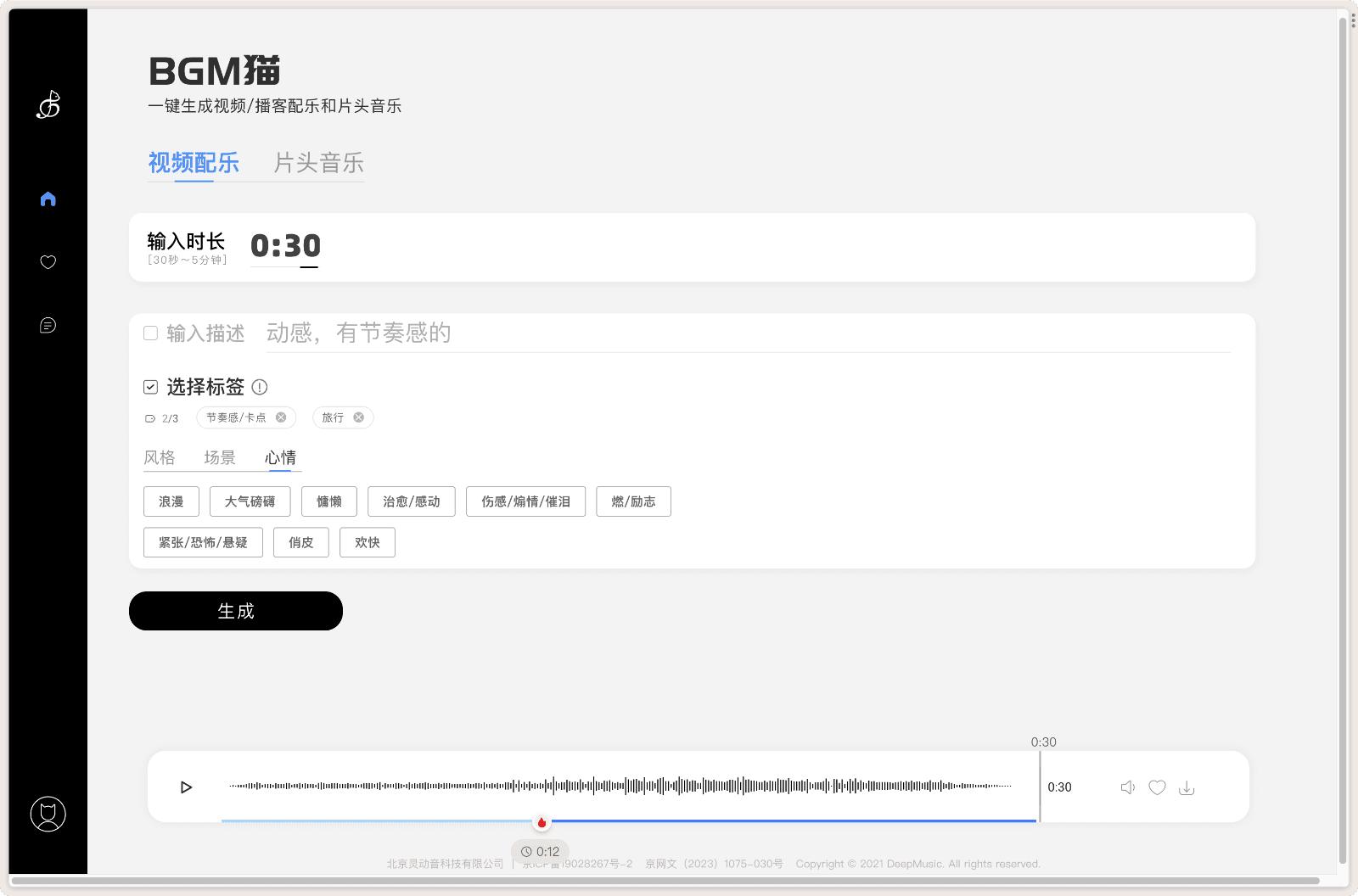This screenshot has height=896, width=1358.
Task: Select the 治愈/感动 mood tag
Action: [412, 501]
